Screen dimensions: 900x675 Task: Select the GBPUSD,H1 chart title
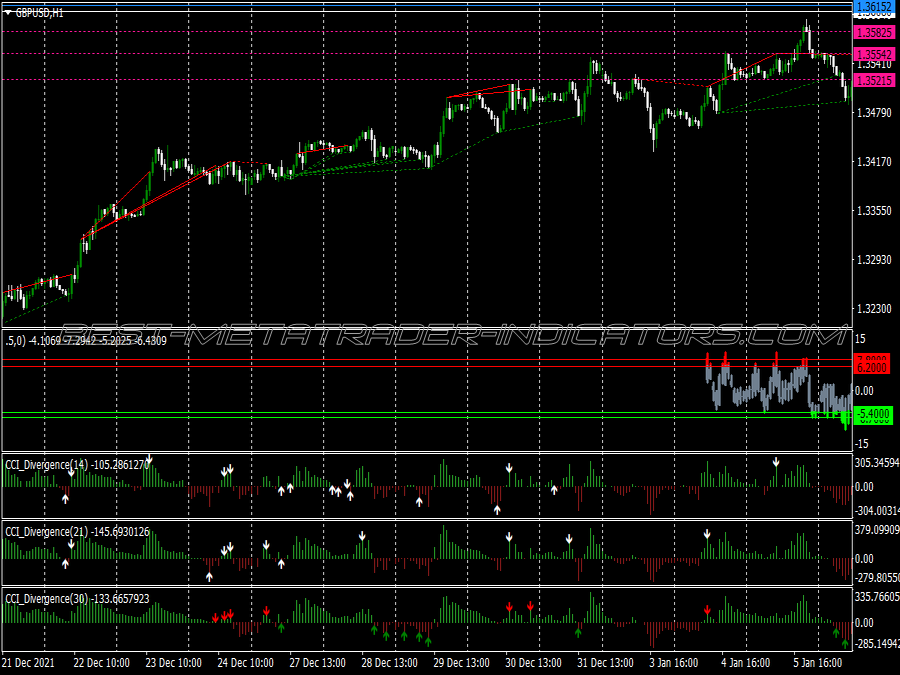click(x=39, y=13)
